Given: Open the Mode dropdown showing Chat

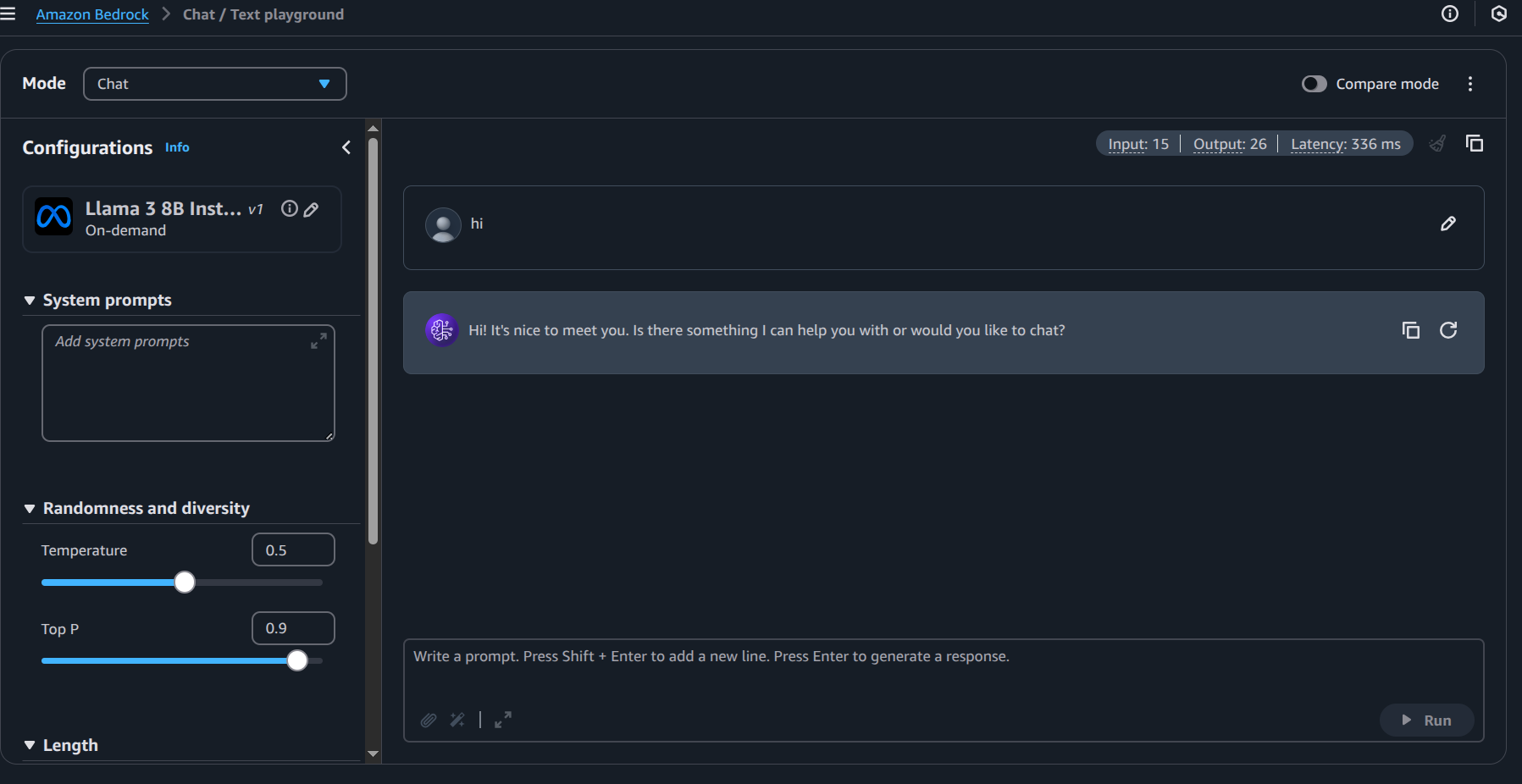Looking at the screenshot, I should point(215,84).
